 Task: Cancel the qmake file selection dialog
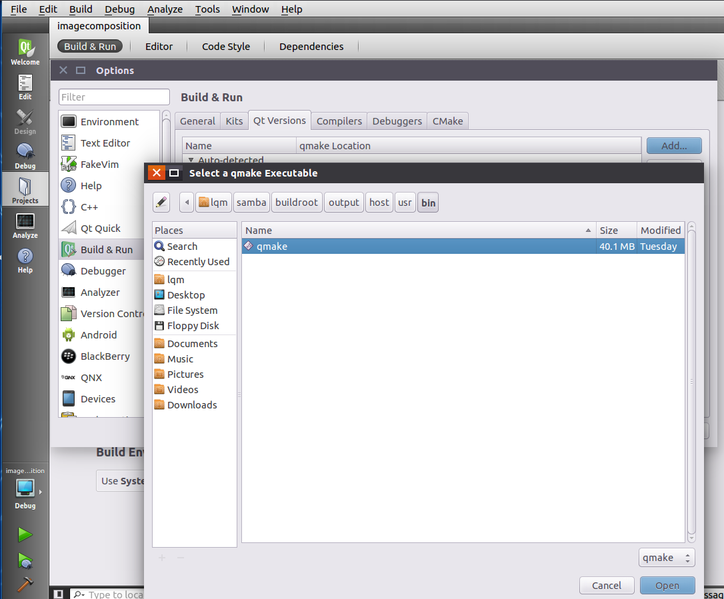pos(606,585)
